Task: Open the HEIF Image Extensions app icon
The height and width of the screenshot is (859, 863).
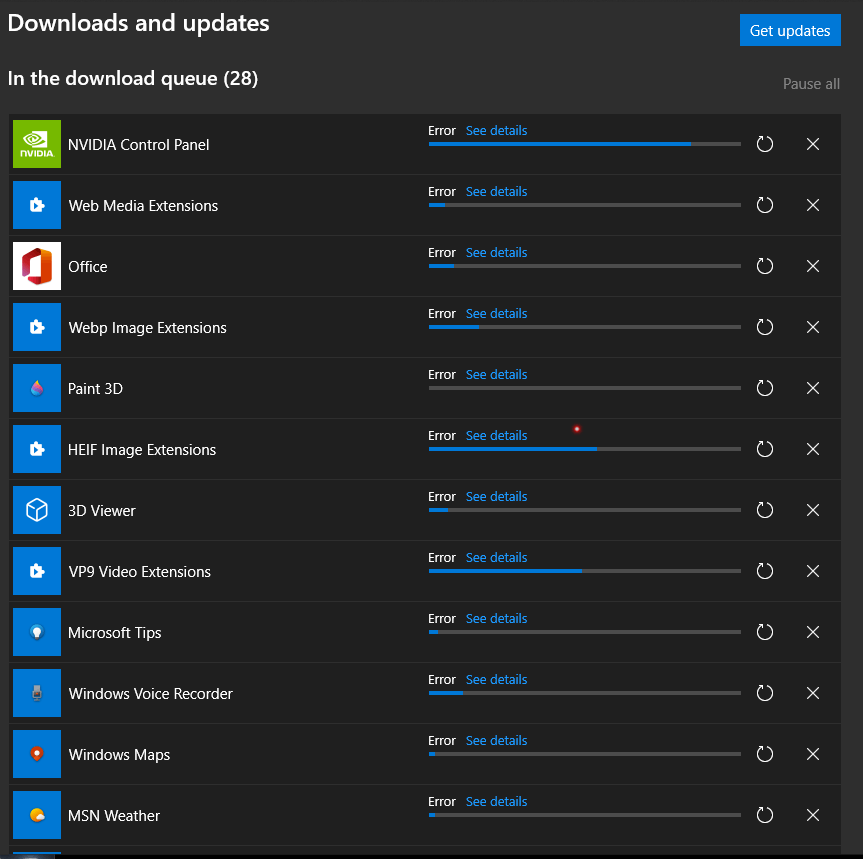Action: click(x=37, y=450)
